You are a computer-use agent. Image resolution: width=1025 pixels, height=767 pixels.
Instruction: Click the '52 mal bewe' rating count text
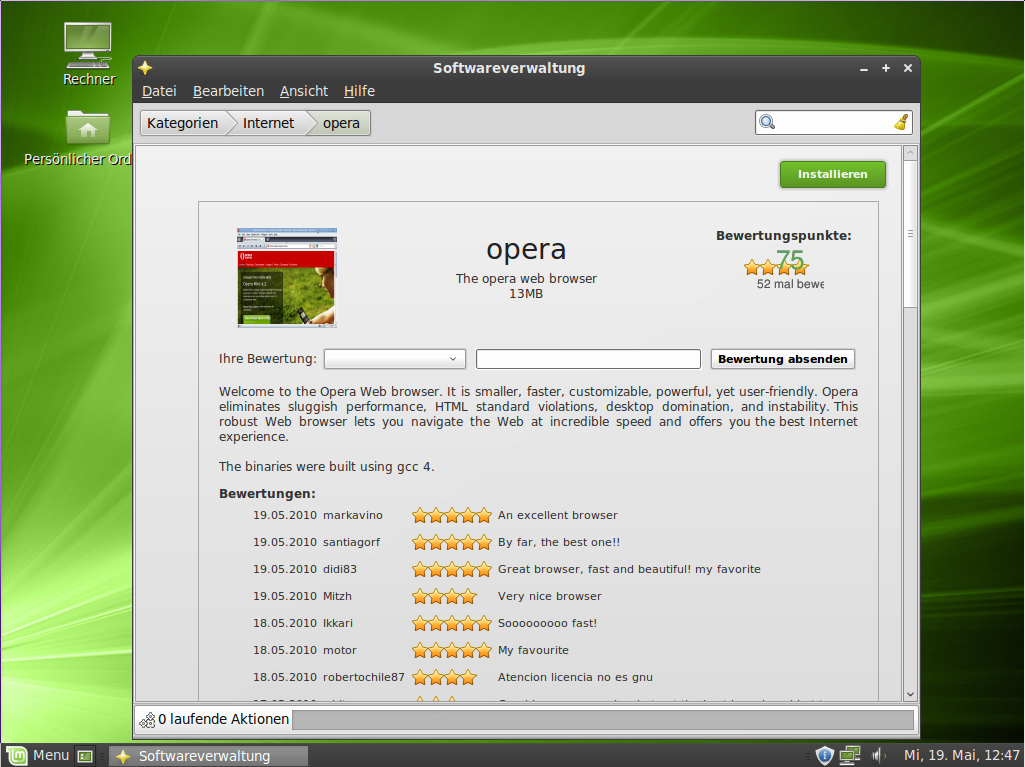(790, 284)
